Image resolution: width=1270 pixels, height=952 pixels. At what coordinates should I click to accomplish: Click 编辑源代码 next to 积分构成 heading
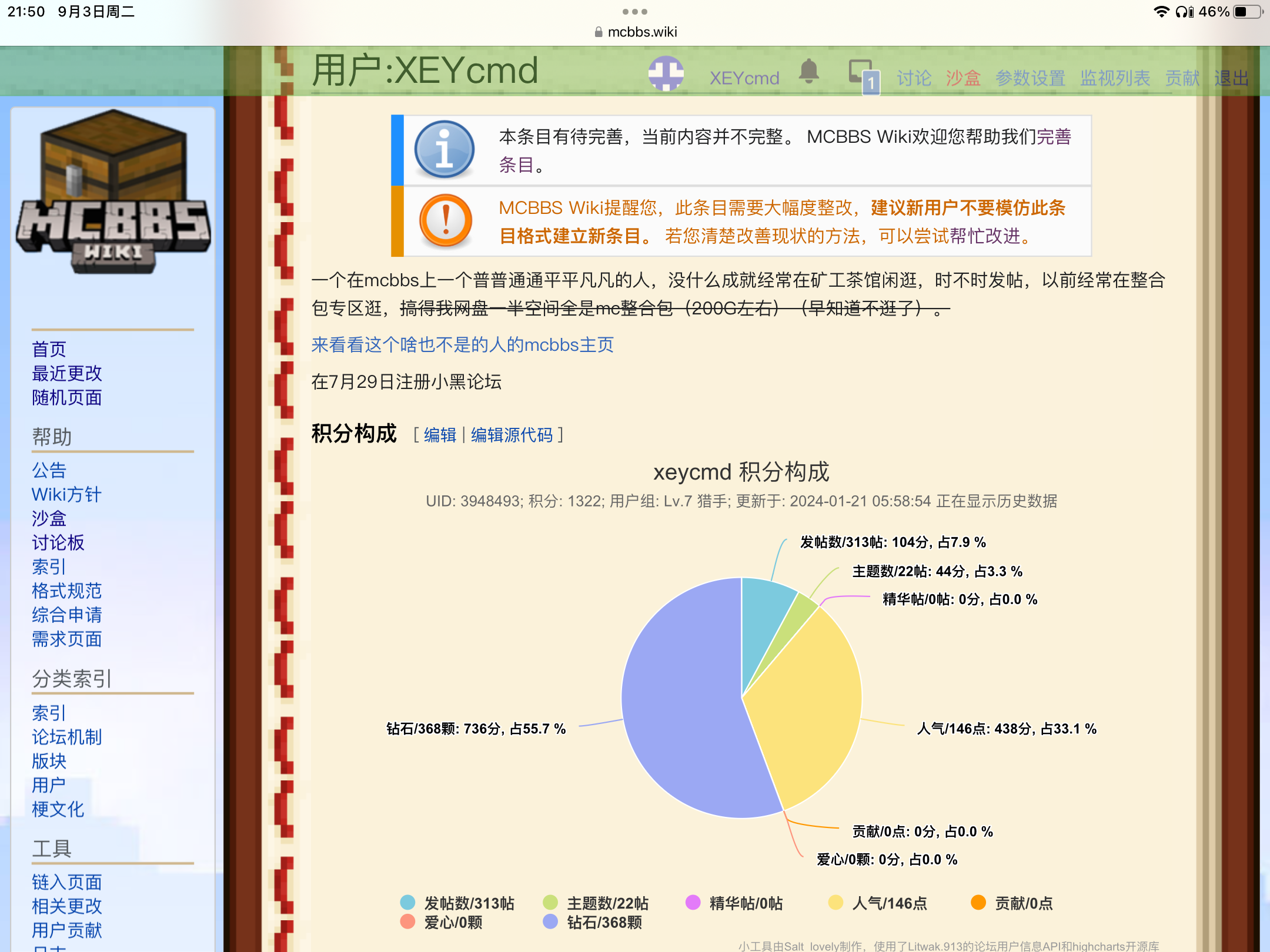point(512,435)
